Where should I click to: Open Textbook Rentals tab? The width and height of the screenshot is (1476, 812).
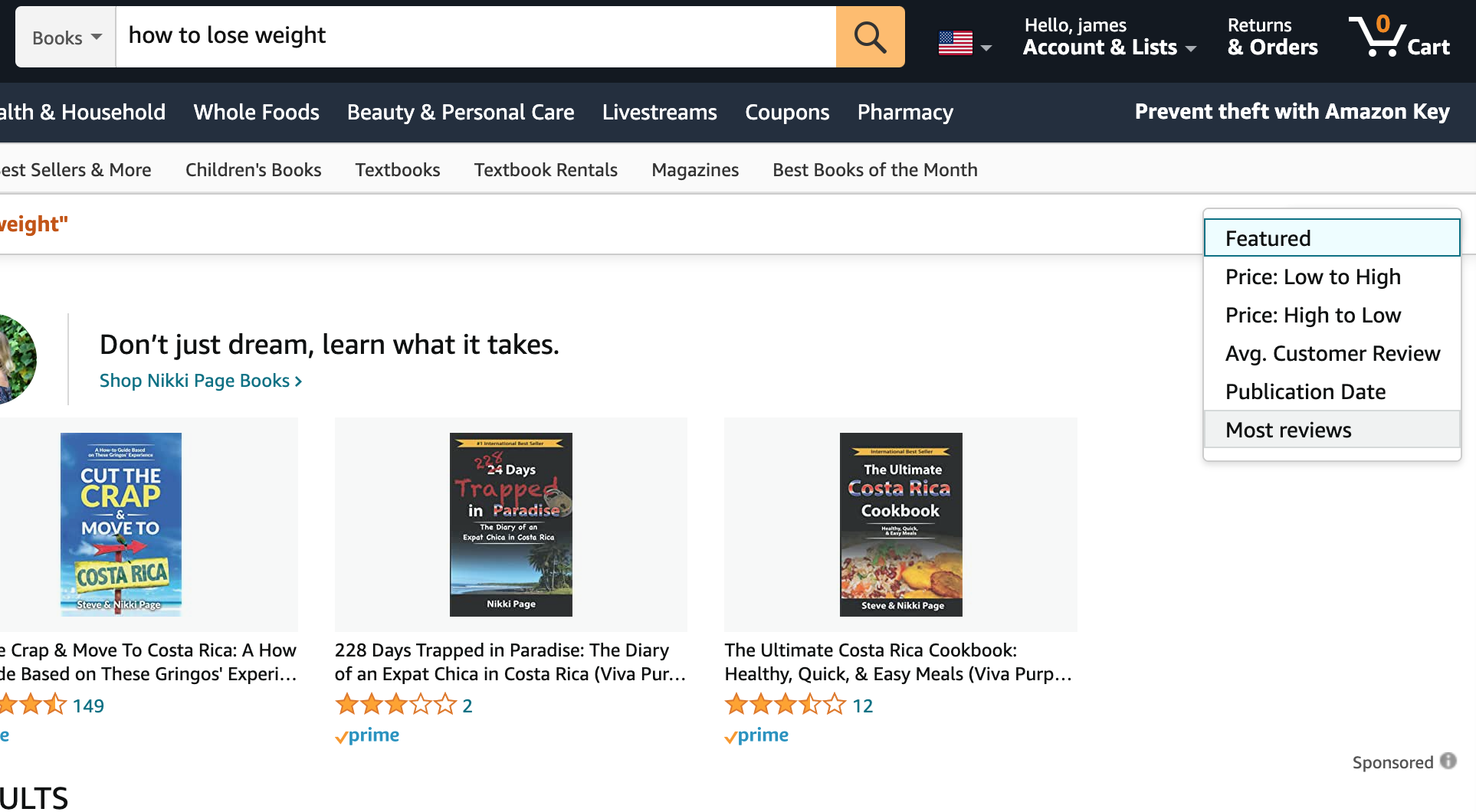click(x=546, y=169)
